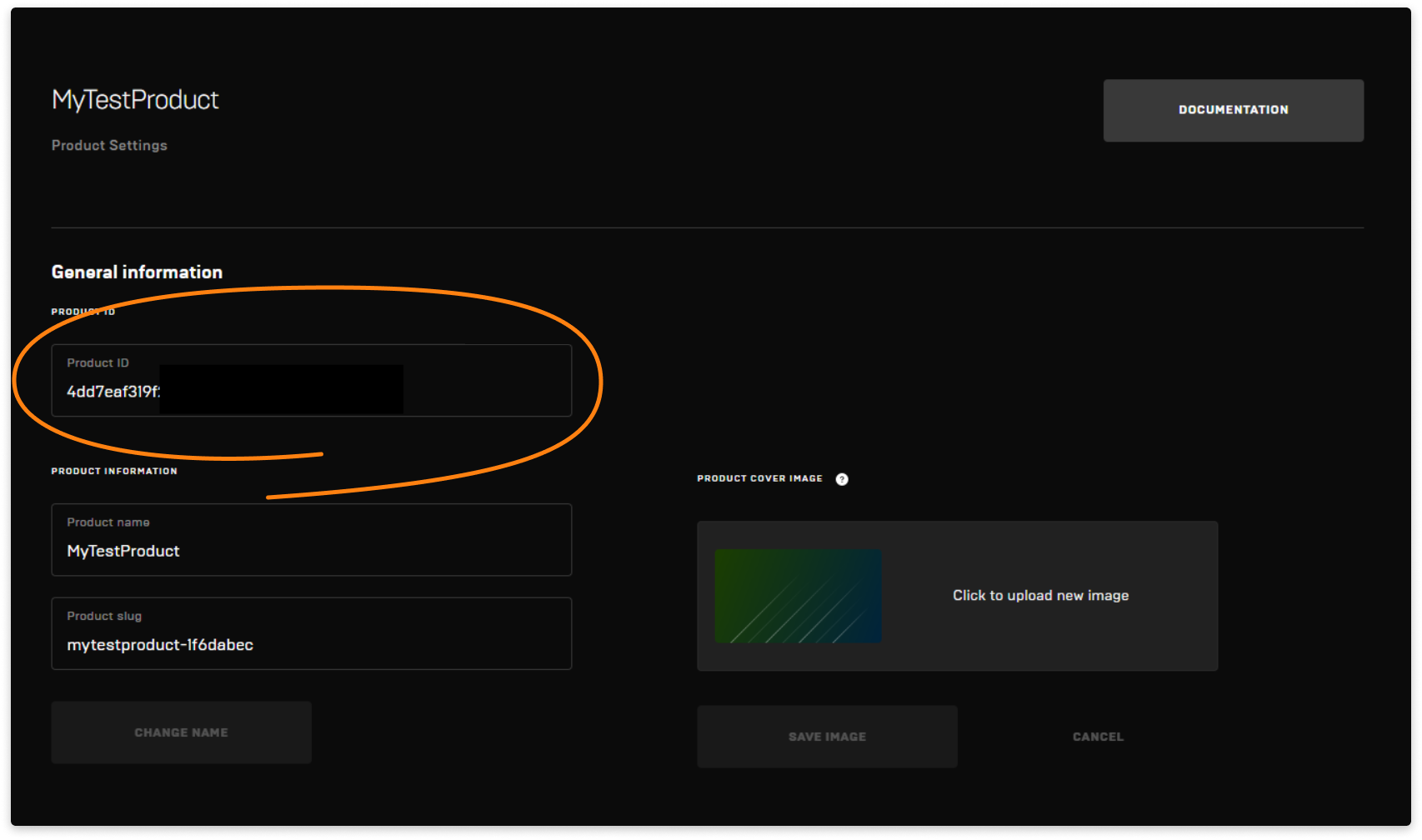1422x840 pixels.
Task: Click the 'Product slug' caption inside the field
Action: (104, 617)
